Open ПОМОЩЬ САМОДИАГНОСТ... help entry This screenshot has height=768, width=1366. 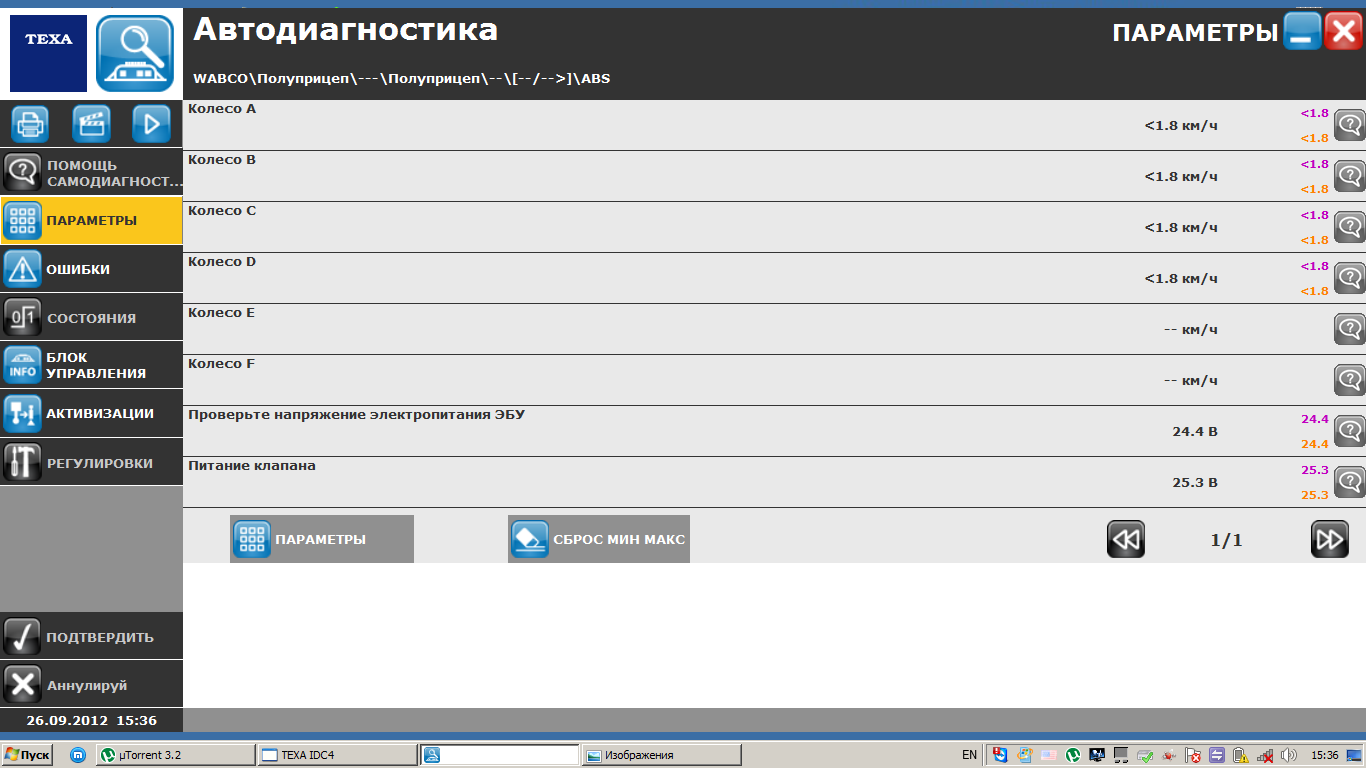coord(91,173)
